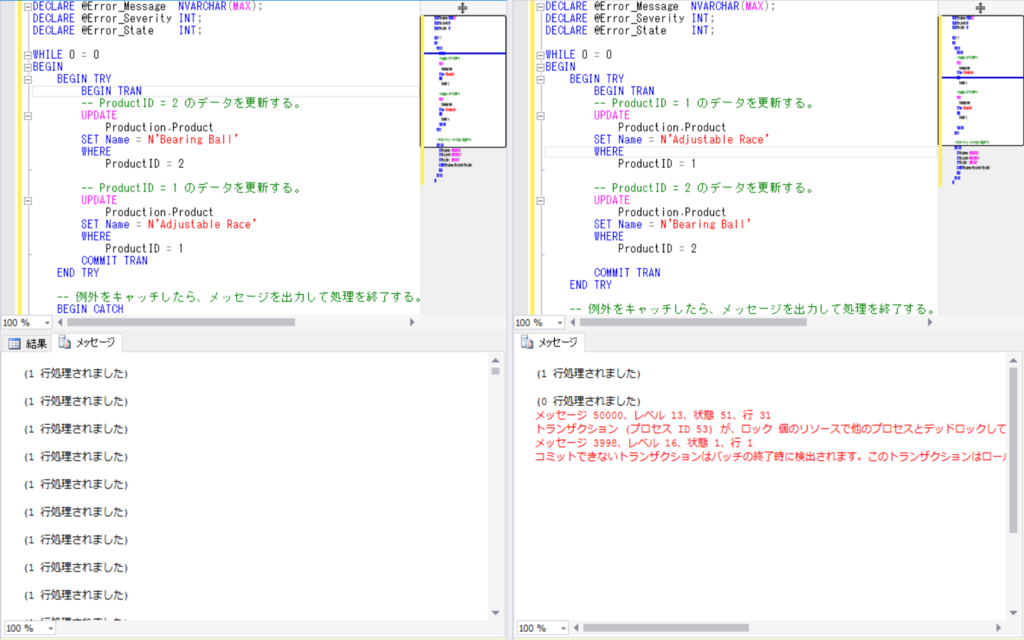Collapse the BEGIN TRY region in the left query
This screenshot has height=640, width=1024.
(28, 80)
